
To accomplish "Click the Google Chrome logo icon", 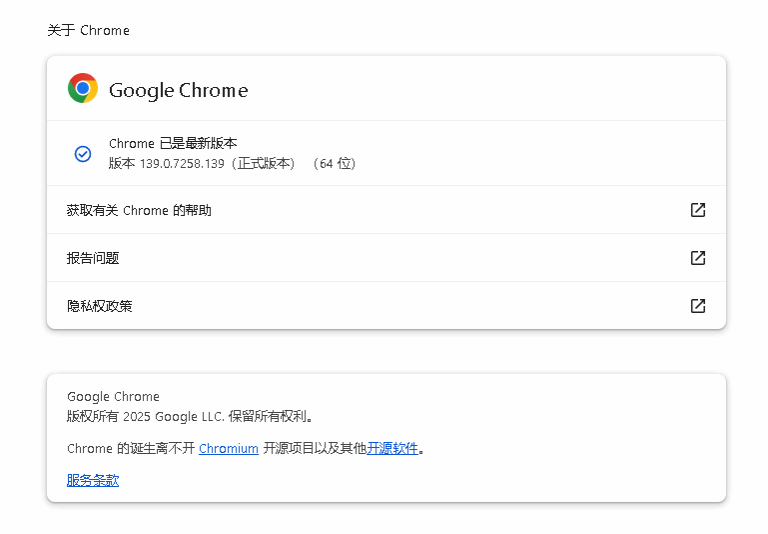I will click(x=82, y=89).
